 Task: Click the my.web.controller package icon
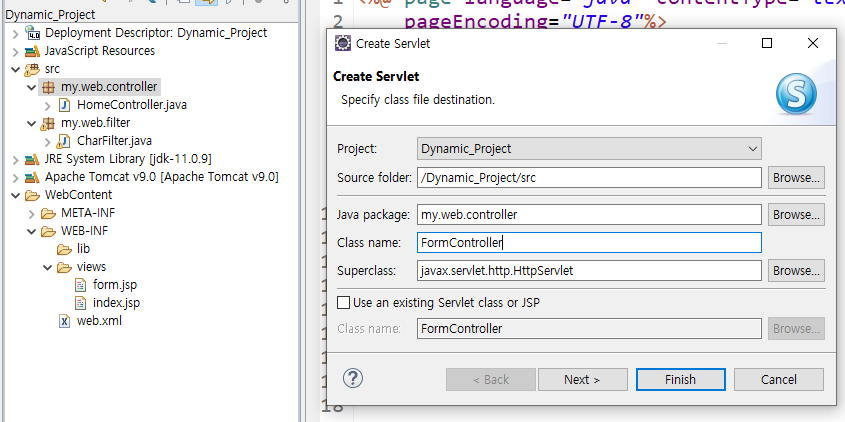[49, 87]
